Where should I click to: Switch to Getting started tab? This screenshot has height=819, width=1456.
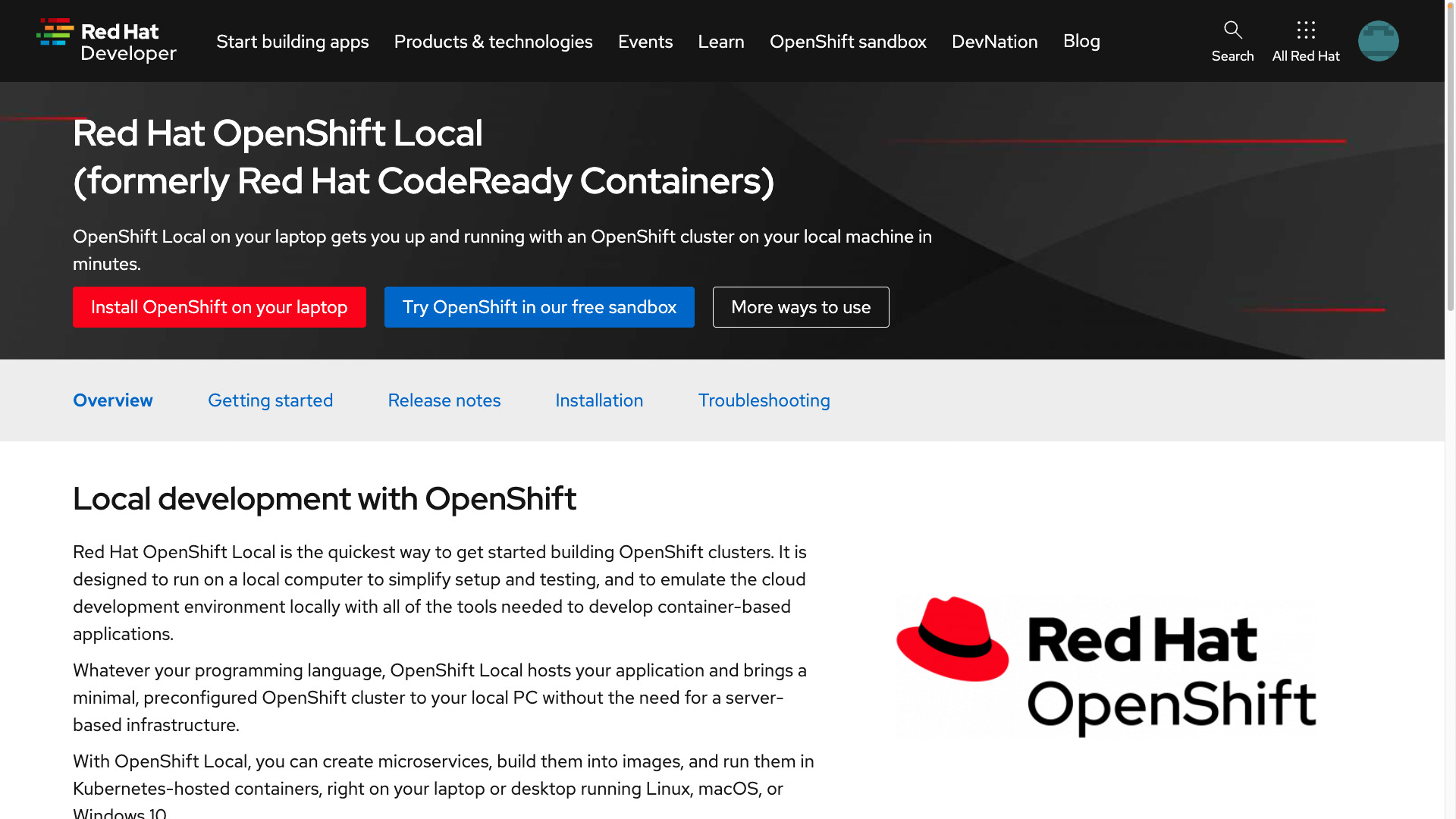270,400
